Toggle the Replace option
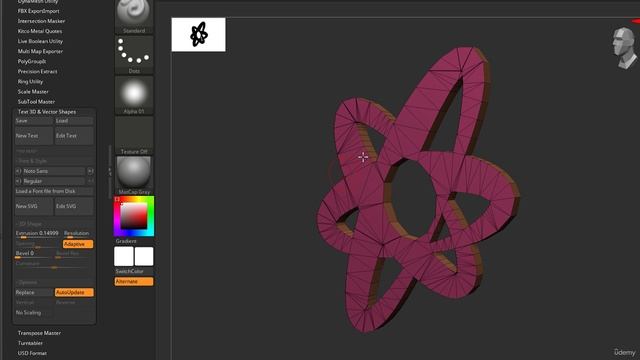This screenshot has width=640, height=360. point(34,293)
